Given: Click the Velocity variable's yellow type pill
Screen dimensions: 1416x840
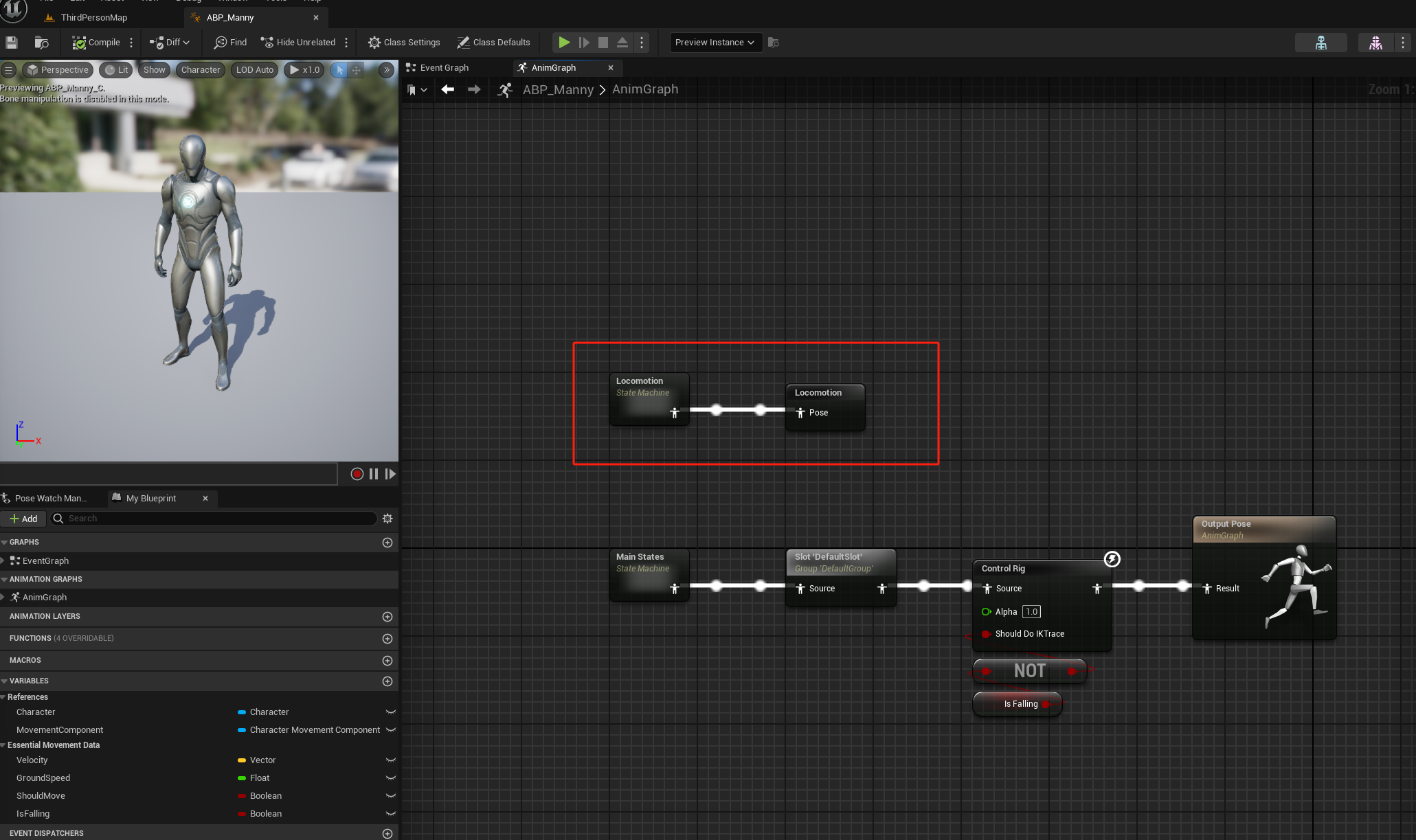Looking at the screenshot, I should pos(242,760).
